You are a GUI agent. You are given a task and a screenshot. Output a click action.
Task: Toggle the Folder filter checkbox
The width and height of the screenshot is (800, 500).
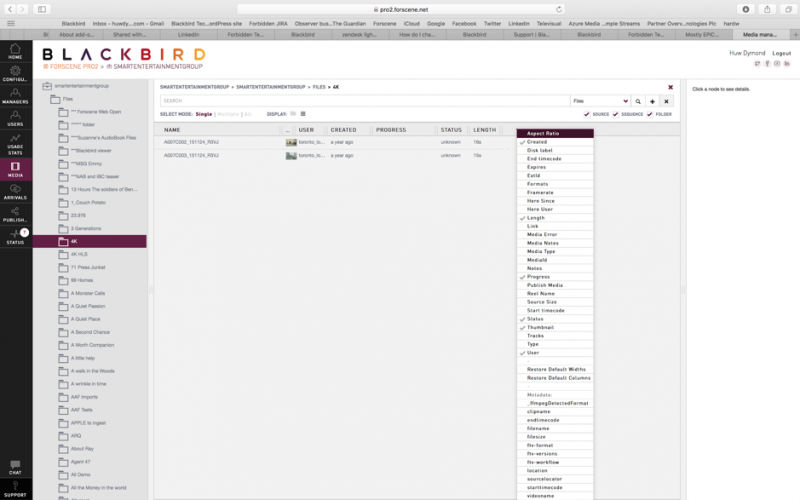[649, 114]
